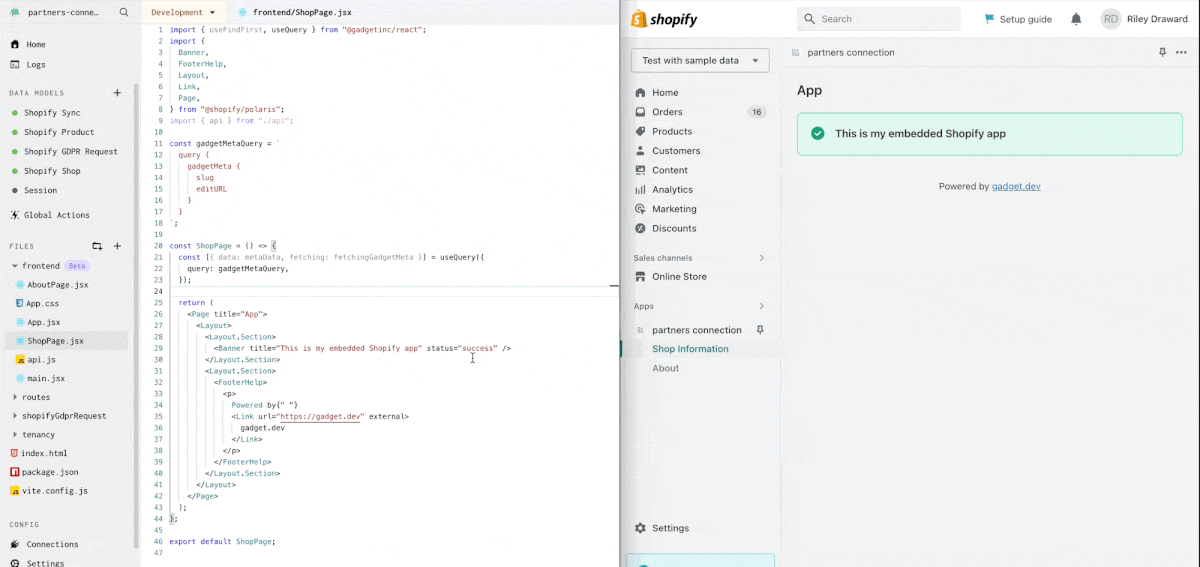1200x567 pixels.
Task: Click Shopify search field
Action: click(879, 19)
